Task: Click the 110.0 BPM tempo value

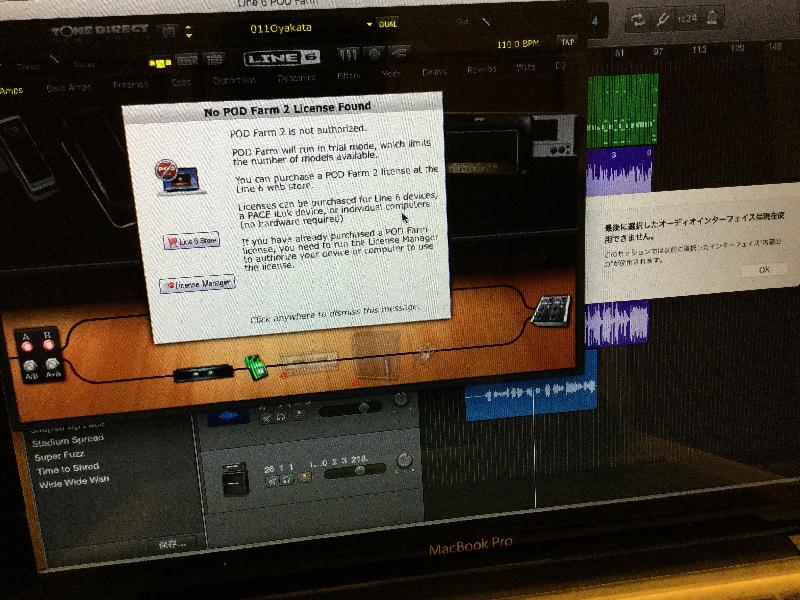Action: (x=517, y=44)
